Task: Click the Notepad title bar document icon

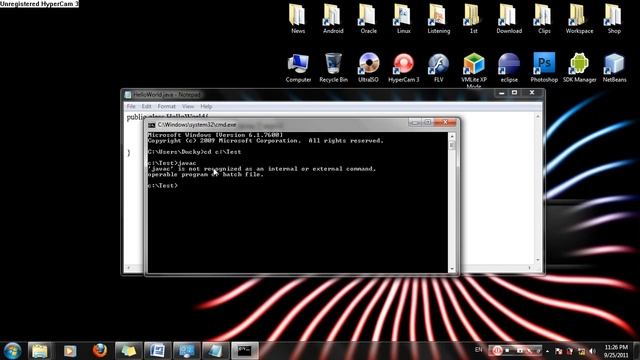Action: [x=128, y=95]
